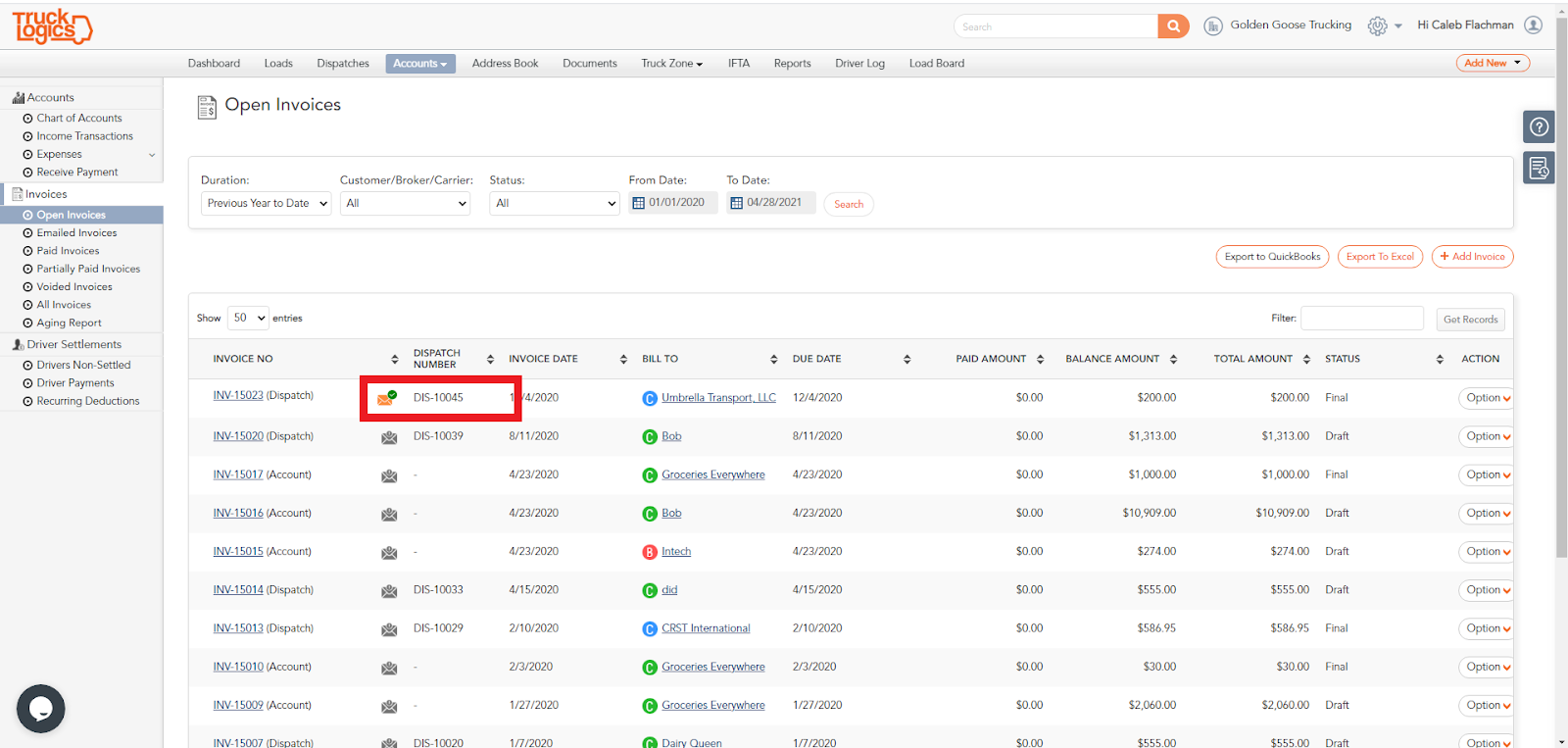This screenshot has width=1568, height=748.
Task: Open invoice INV-15023 link
Action: (238, 396)
